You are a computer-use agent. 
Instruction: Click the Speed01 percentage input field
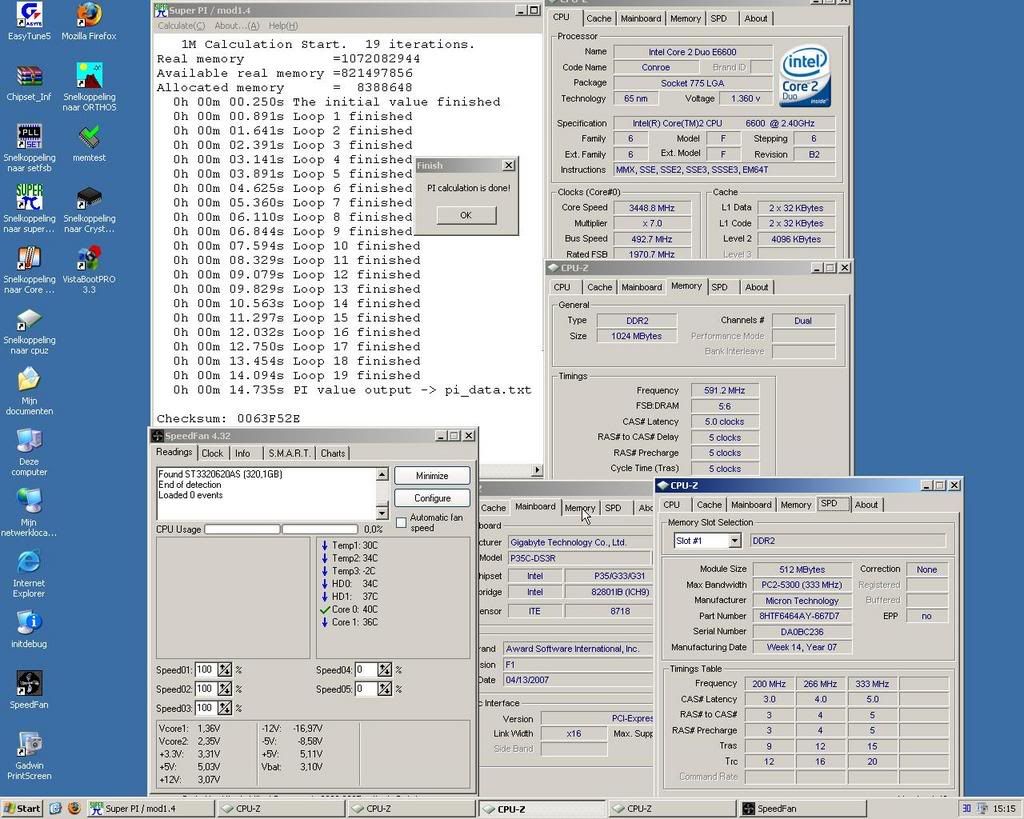[206, 669]
